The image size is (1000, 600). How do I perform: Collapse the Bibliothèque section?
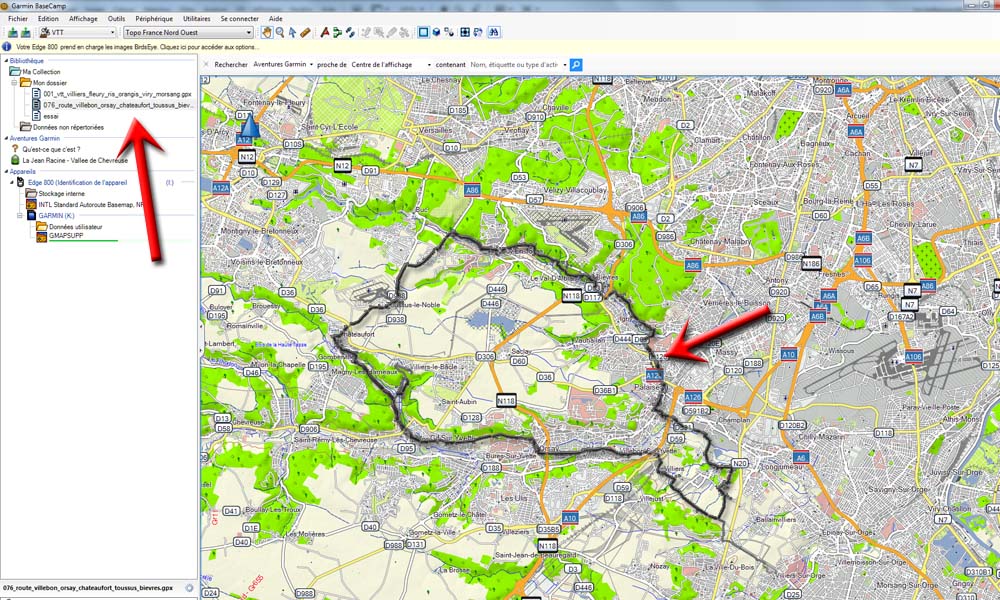(x=6, y=61)
